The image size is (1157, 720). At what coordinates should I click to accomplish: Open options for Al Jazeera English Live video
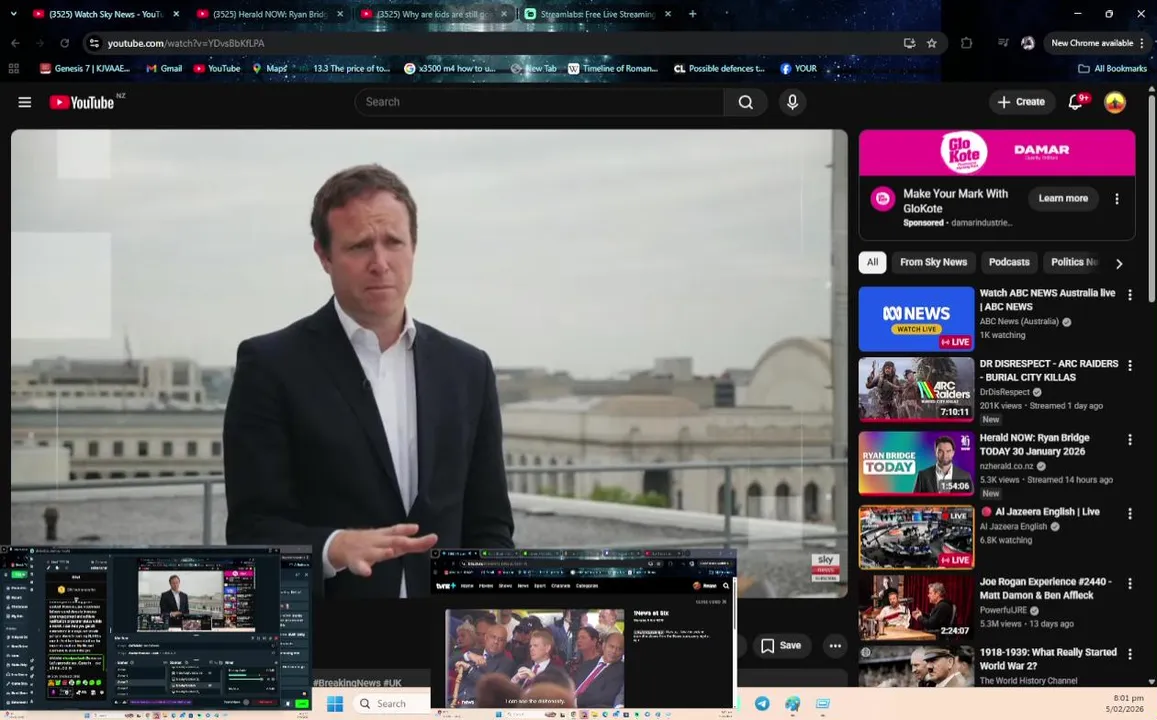(x=1130, y=513)
